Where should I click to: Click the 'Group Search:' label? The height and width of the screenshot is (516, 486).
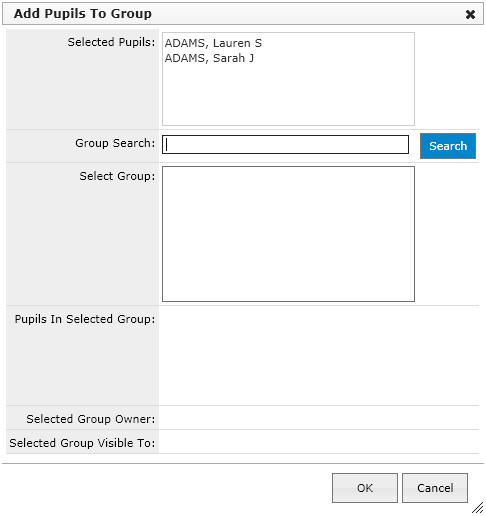(x=115, y=143)
